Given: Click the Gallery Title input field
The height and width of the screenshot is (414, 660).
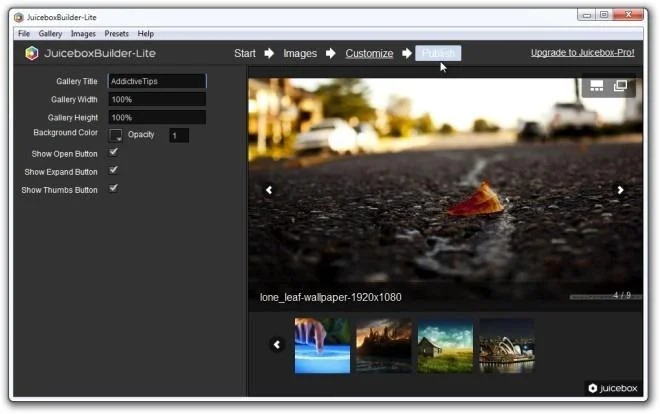Looking at the screenshot, I should coord(157,81).
